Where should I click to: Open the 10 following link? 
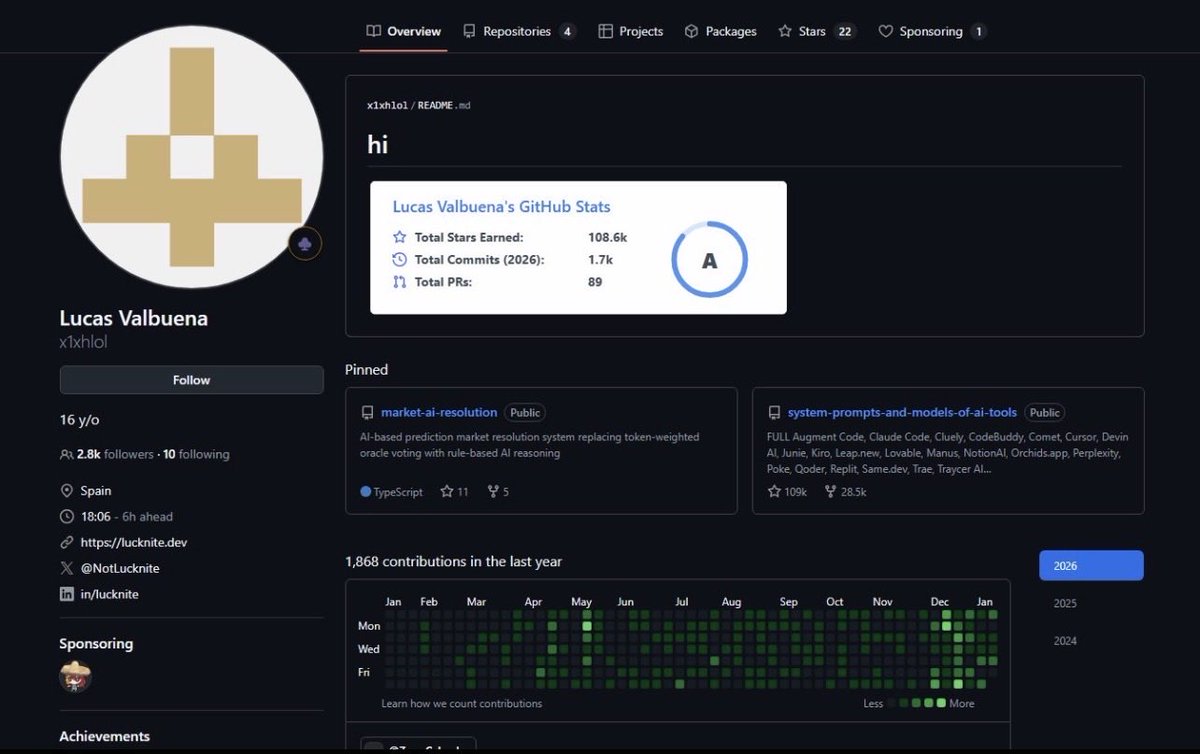pyautogui.click(x=196, y=454)
